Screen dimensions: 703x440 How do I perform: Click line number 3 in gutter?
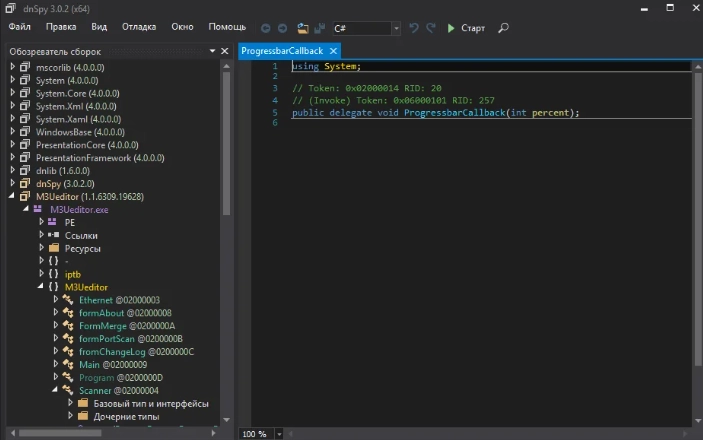coord(275,88)
